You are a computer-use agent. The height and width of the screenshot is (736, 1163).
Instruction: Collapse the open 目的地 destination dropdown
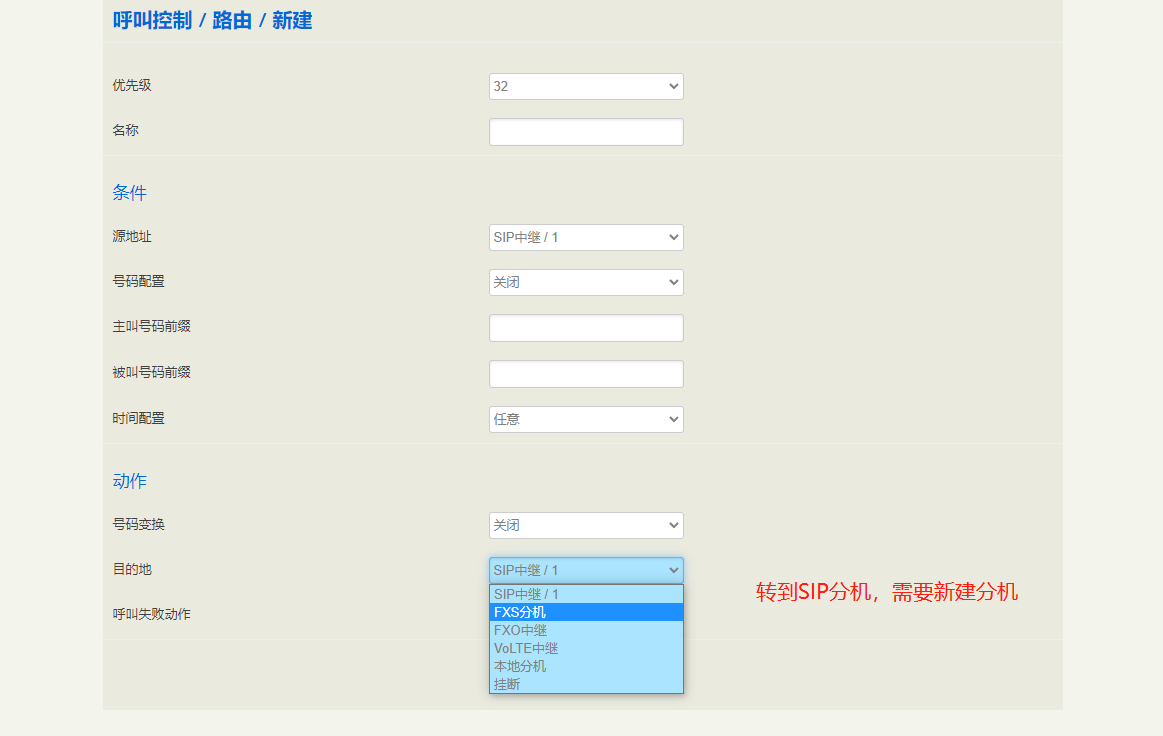tap(586, 571)
